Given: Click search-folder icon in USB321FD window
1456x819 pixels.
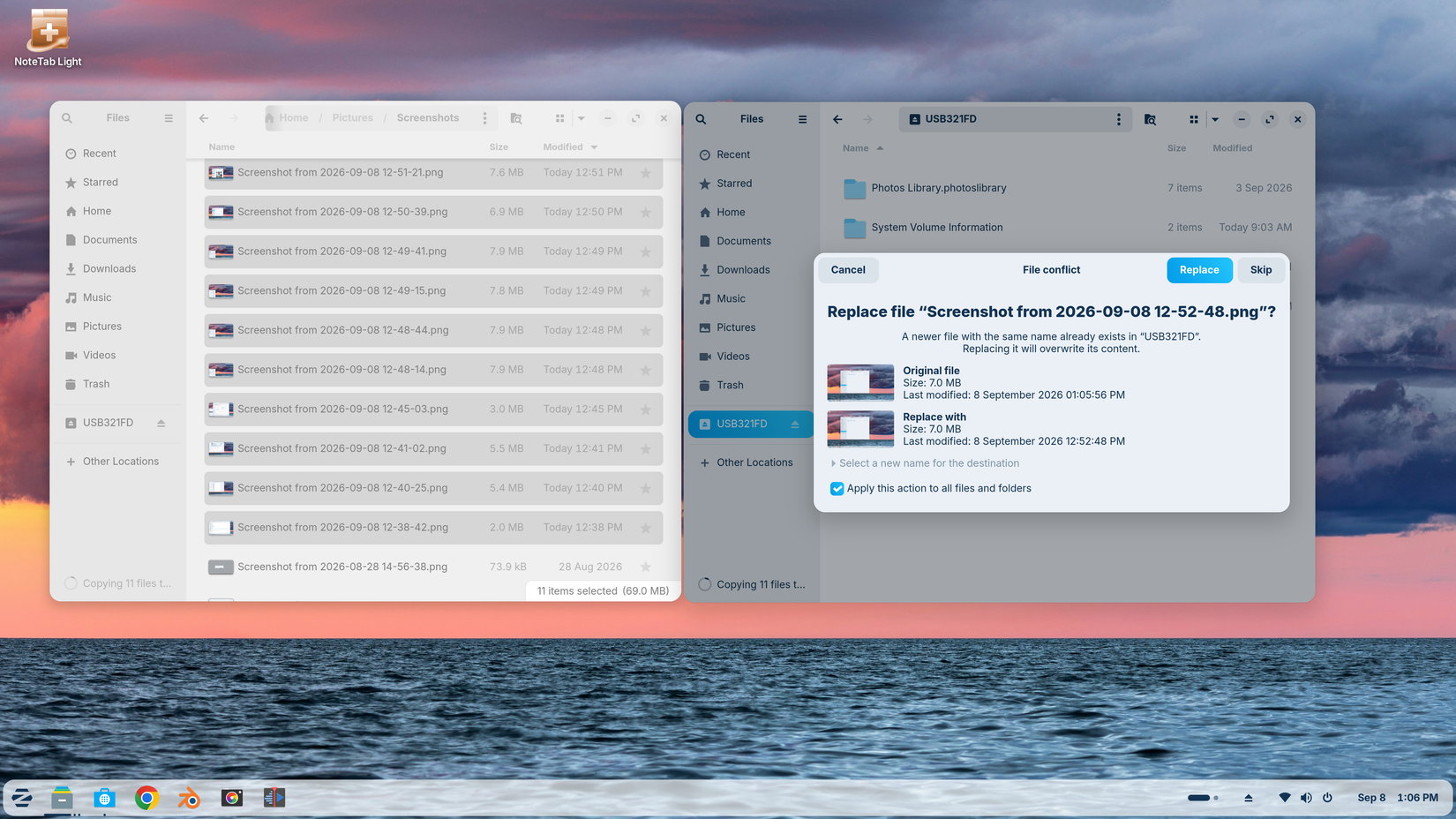Looking at the screenshot, I should coord(1150,119).
